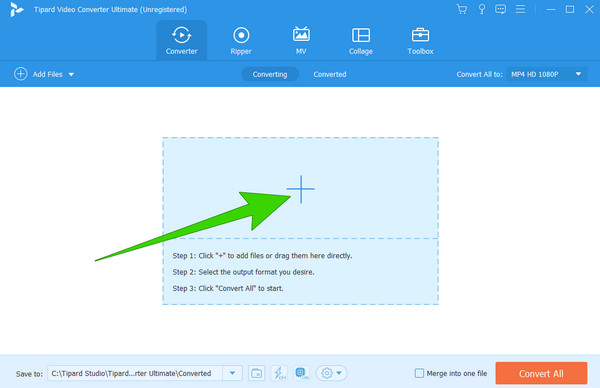
Task: Open Convert All to format dropdown
Action: tap(546, 74)
